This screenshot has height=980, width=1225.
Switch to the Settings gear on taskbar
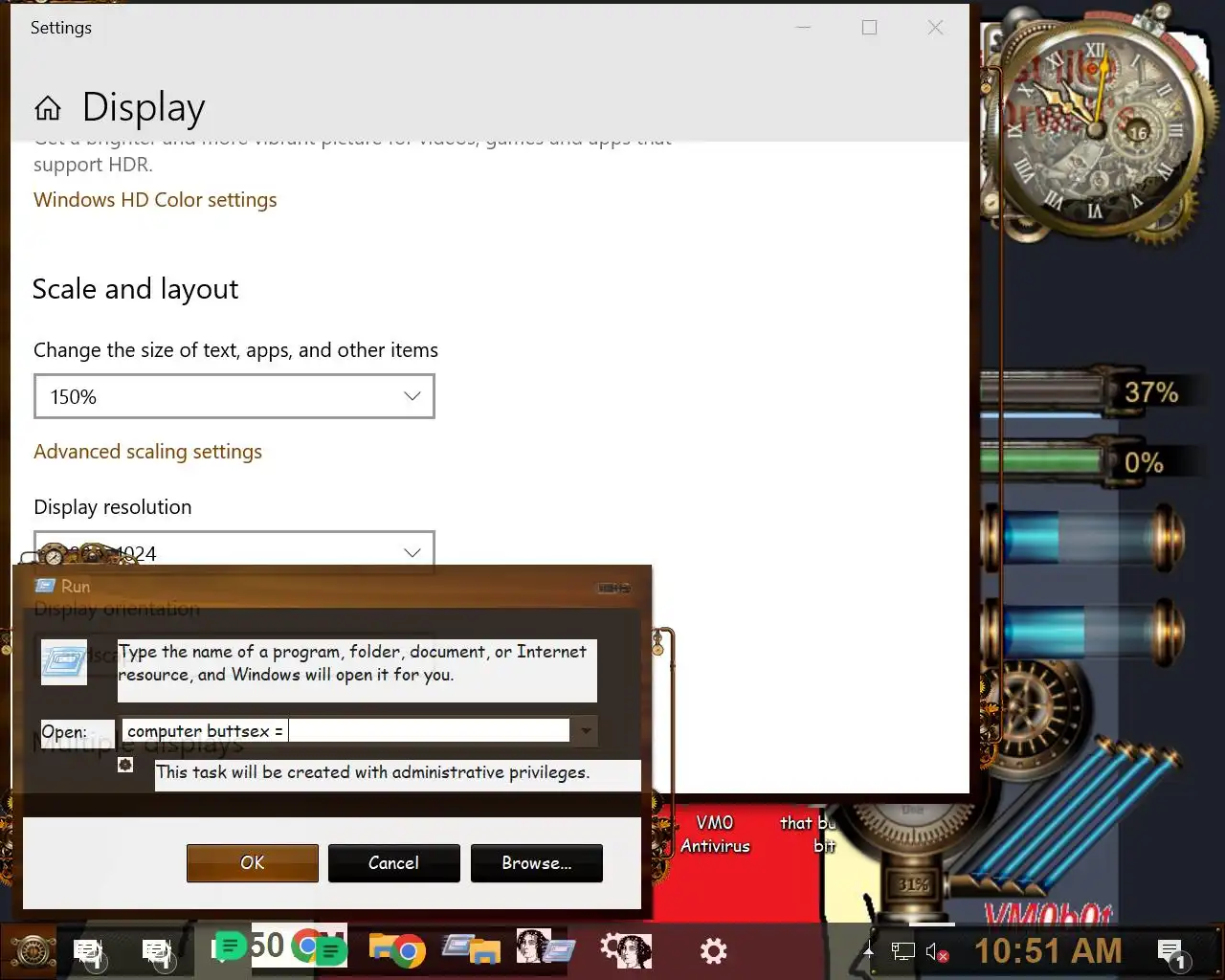[x=713, y=950]
